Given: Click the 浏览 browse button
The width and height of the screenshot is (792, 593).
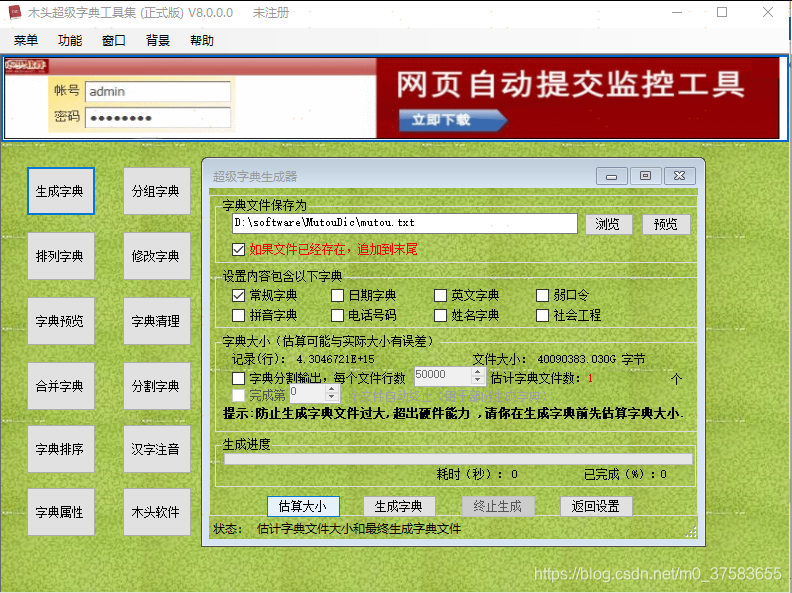Looking at the screenshot, I should 609,224.
